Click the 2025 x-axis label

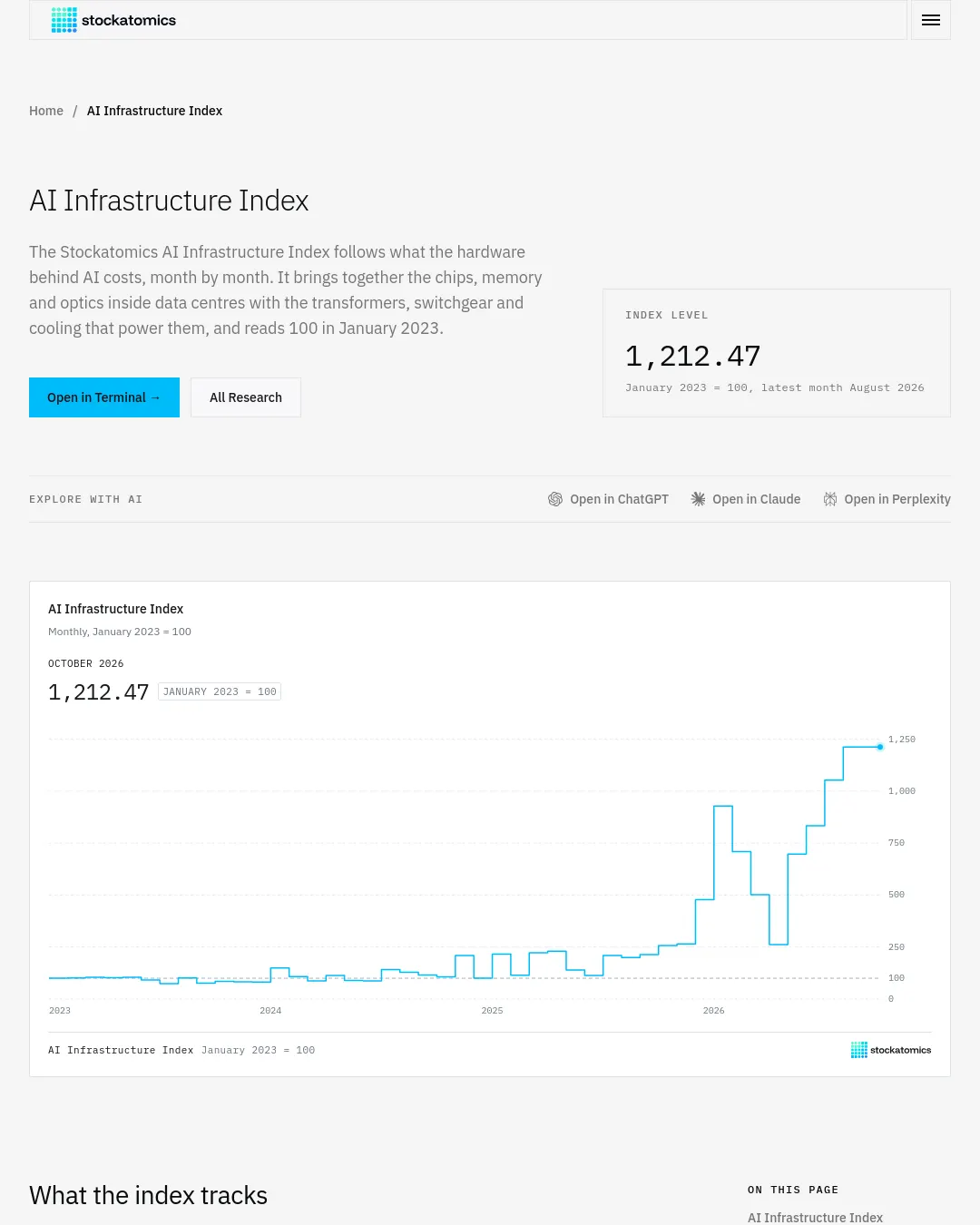[x=492, y=1010]
